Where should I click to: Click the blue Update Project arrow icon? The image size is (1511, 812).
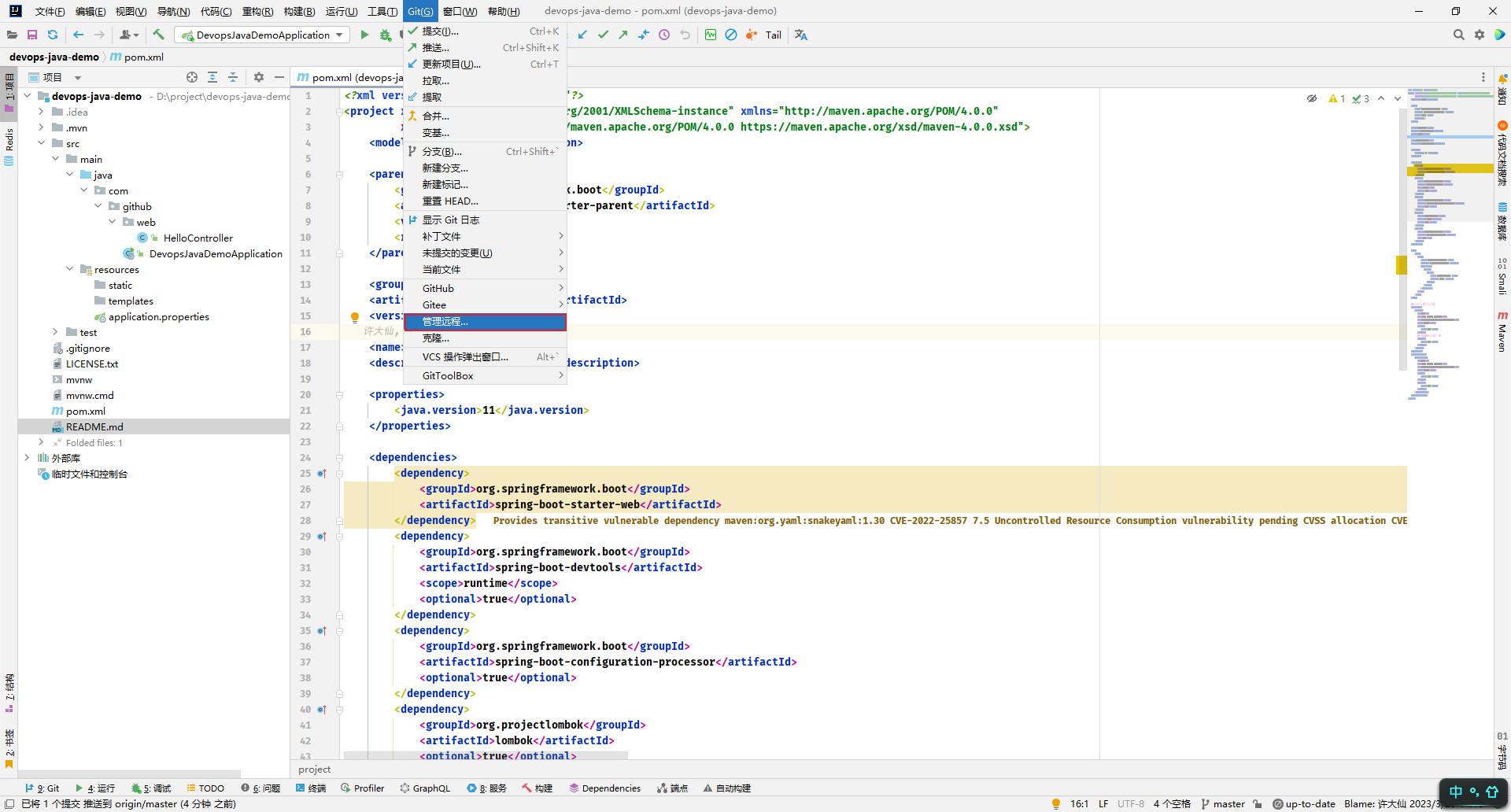coord(582,35)
